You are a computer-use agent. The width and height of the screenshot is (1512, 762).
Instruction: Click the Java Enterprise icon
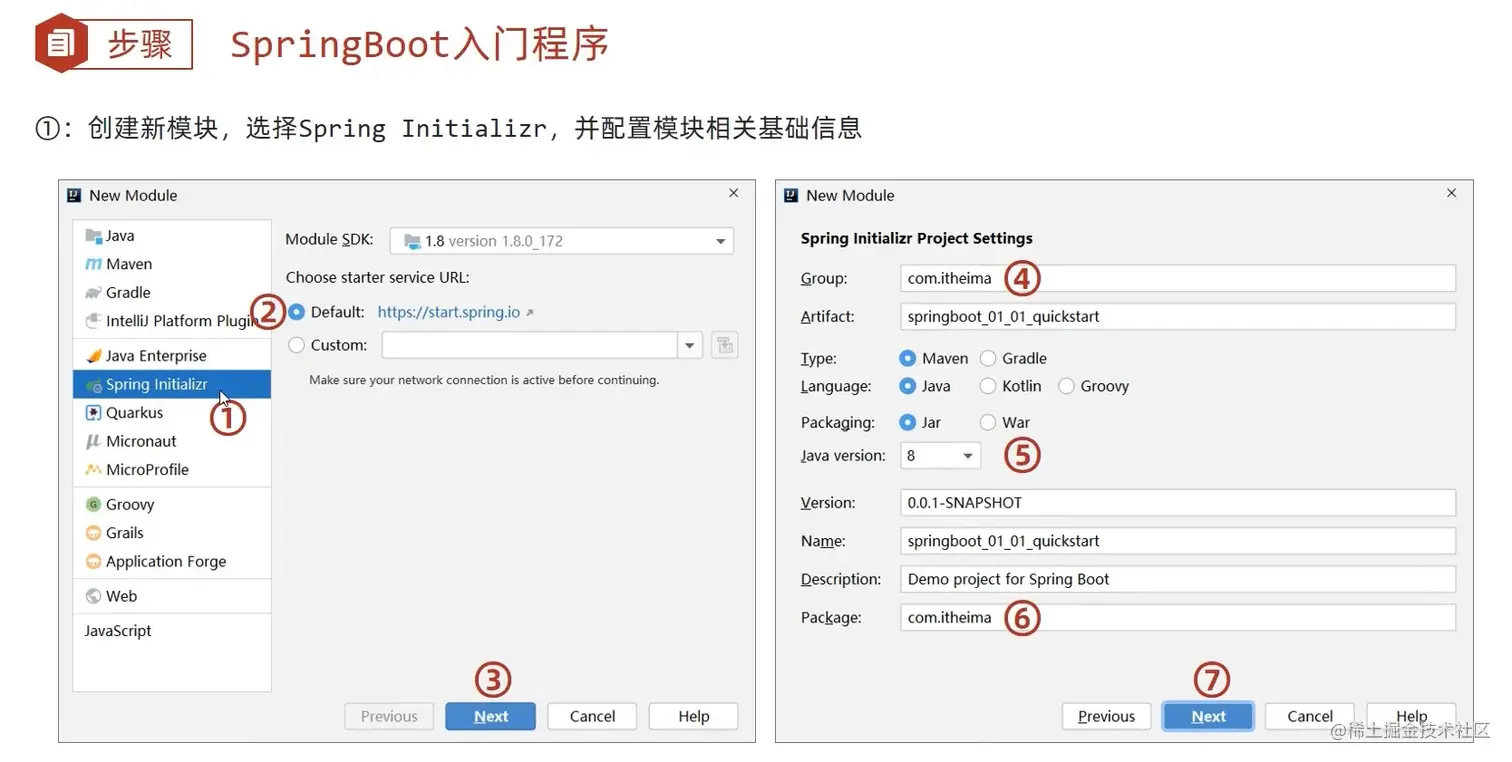(92, 355)
